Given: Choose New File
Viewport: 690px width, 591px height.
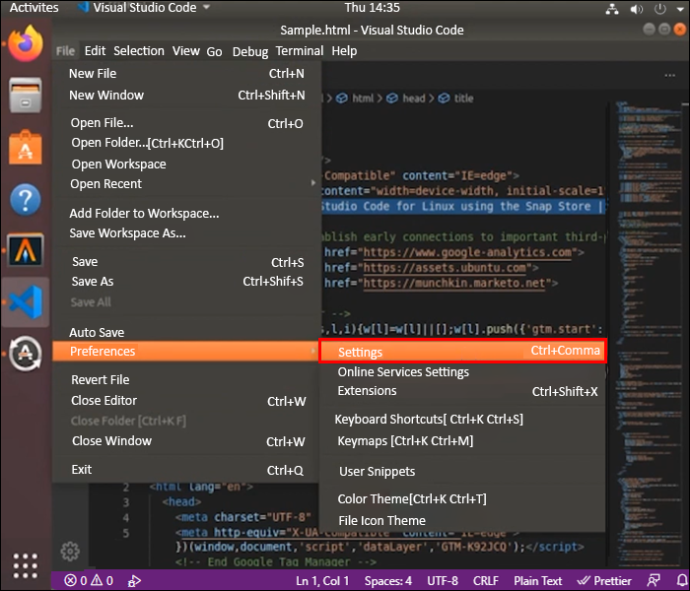Looking at the screenshot, I should pyautogui.click(x=187, y=73).
